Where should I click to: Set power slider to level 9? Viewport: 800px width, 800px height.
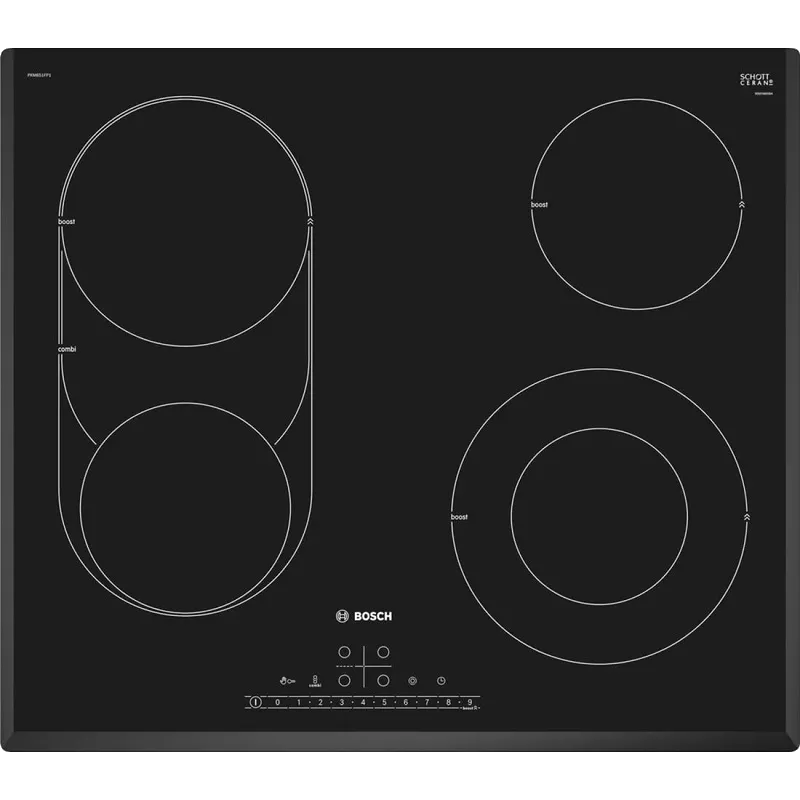coord(469,703)
